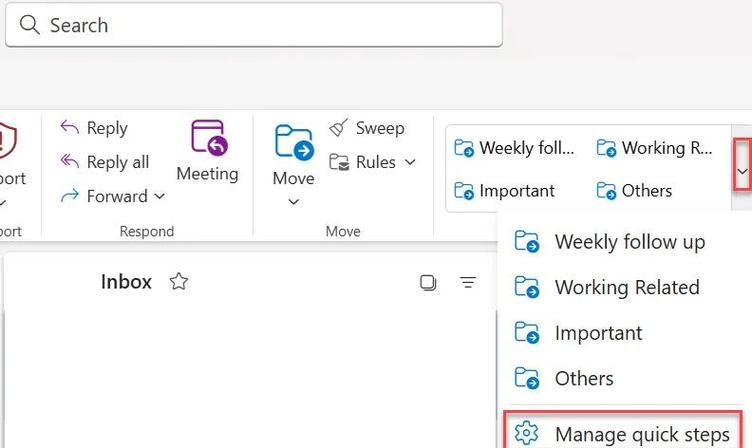Screen dimensions: 752x448
Task: Click the Move to folder icon
Action: click(x=293, y=143)
